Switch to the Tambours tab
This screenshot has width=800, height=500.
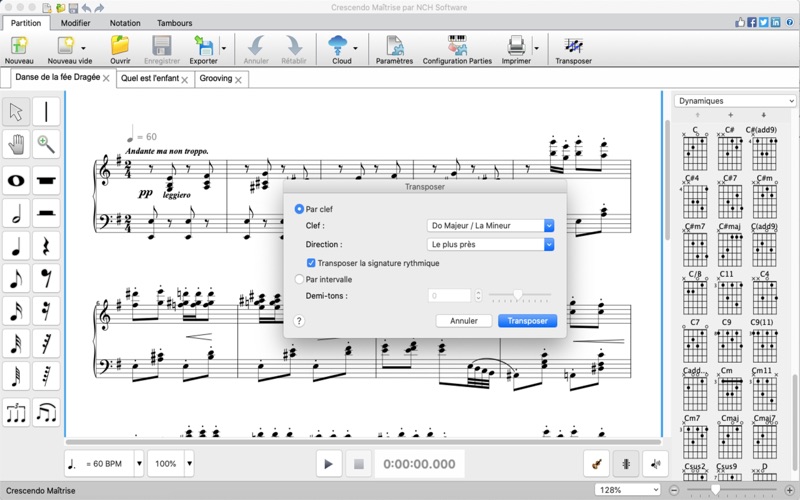pos(174,23)
